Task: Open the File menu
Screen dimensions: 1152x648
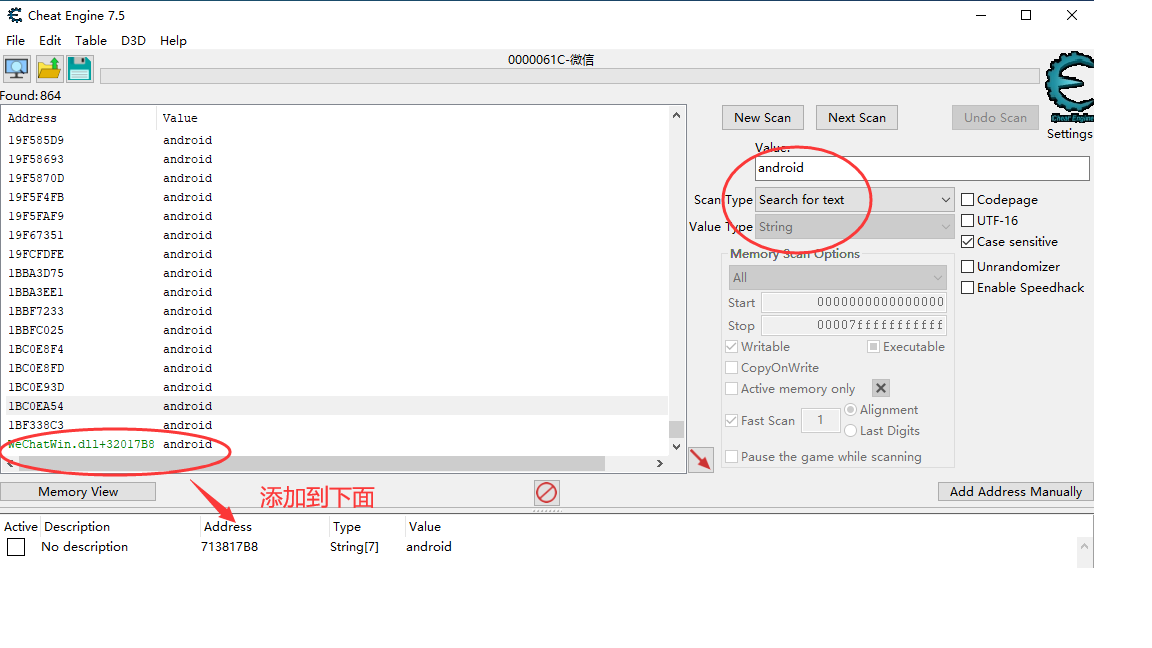Action: 15,40
